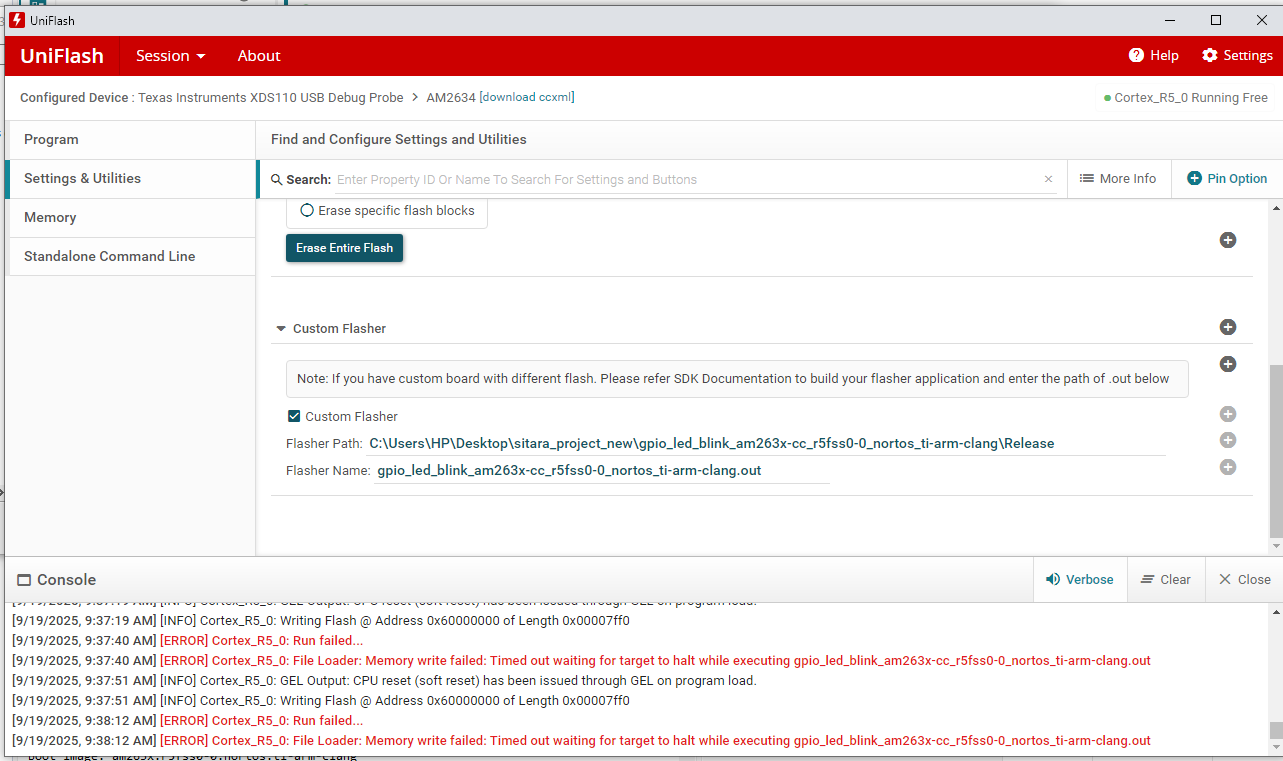Click the UniFlash lightning logo icon in the title bar
Image resolution: width=1283 pixels, height=761 pixels.
[17, 20]
